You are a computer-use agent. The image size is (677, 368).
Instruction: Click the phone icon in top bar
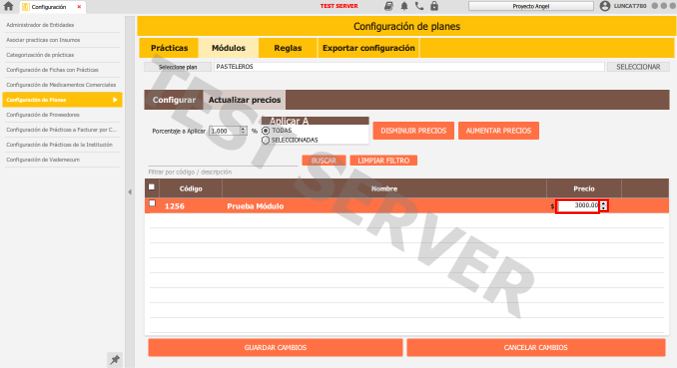click(419, 6)
